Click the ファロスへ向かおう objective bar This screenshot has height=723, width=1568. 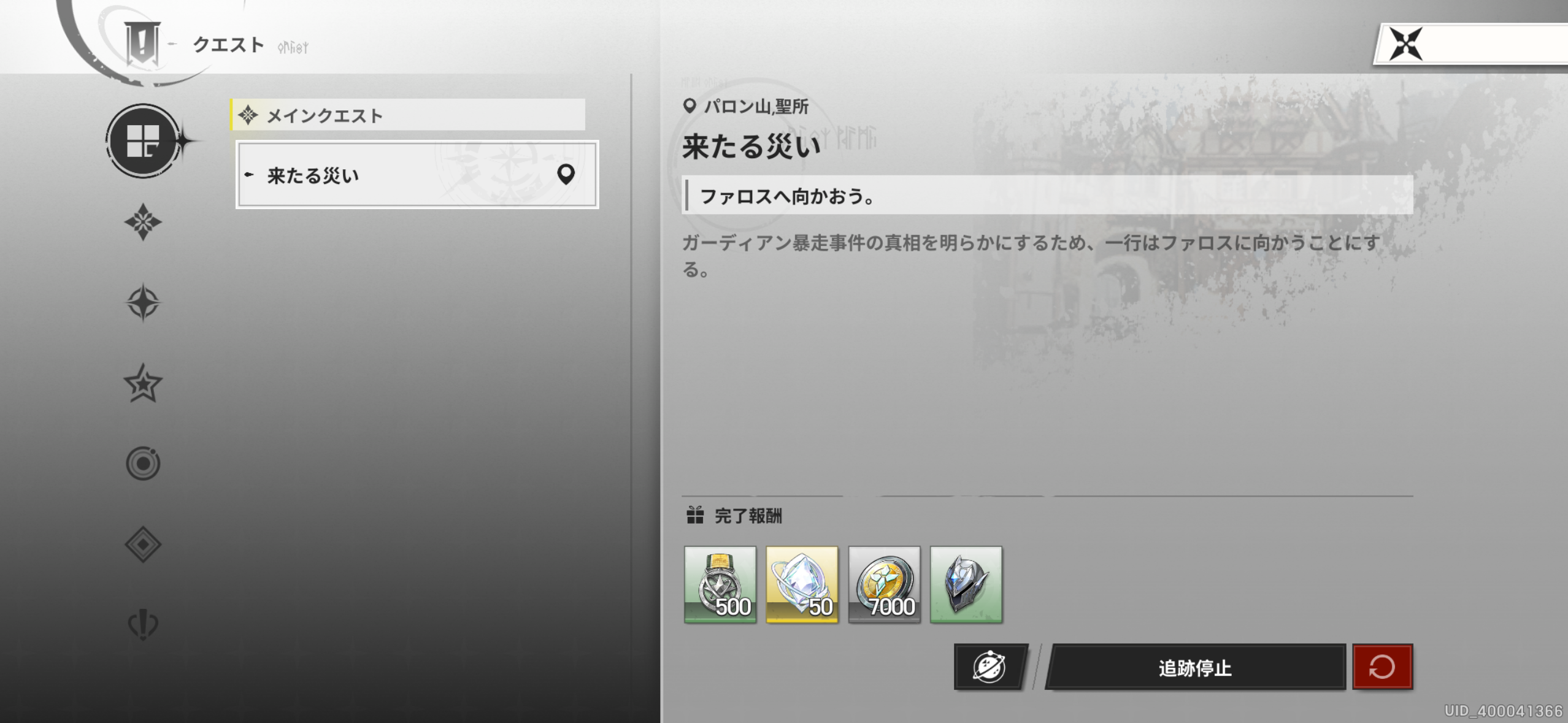coord(1047,196)
